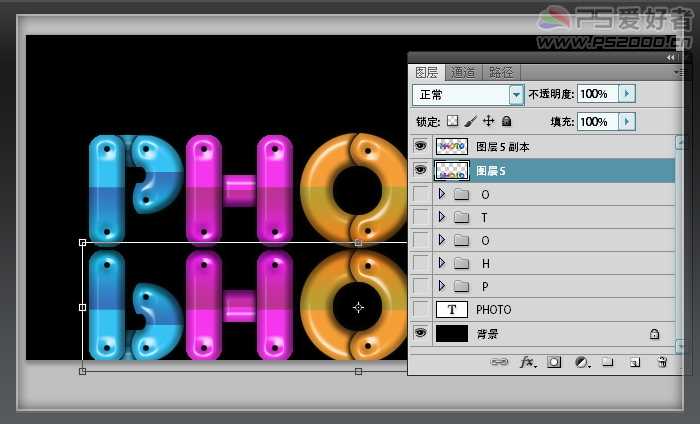Hide the 图层 5 layer
The width and height of the screenshot is (700, 424).
[420, 170]
